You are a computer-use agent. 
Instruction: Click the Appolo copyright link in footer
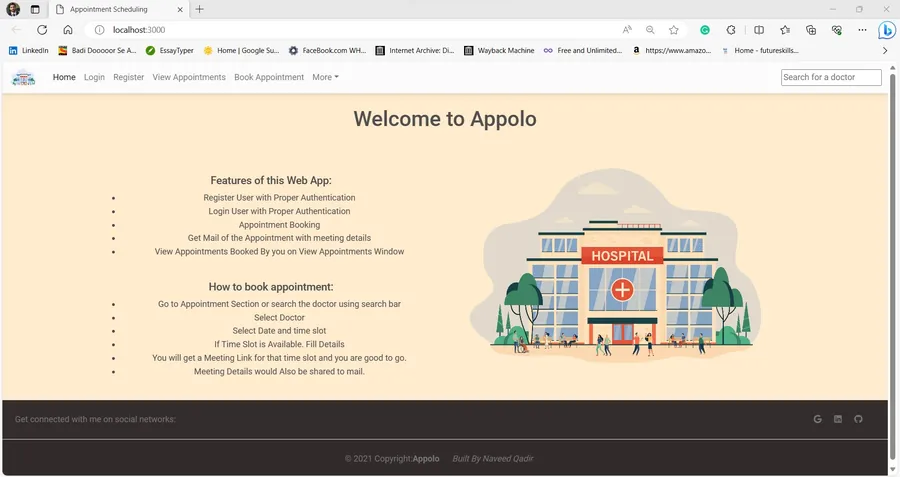pos(426,459)
